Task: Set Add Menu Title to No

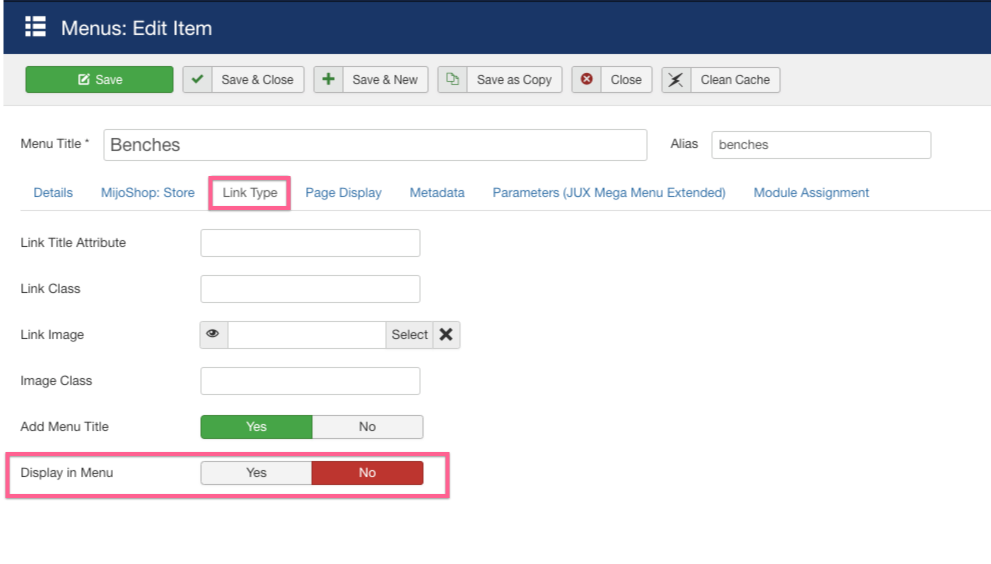Action: click(367, 427)
